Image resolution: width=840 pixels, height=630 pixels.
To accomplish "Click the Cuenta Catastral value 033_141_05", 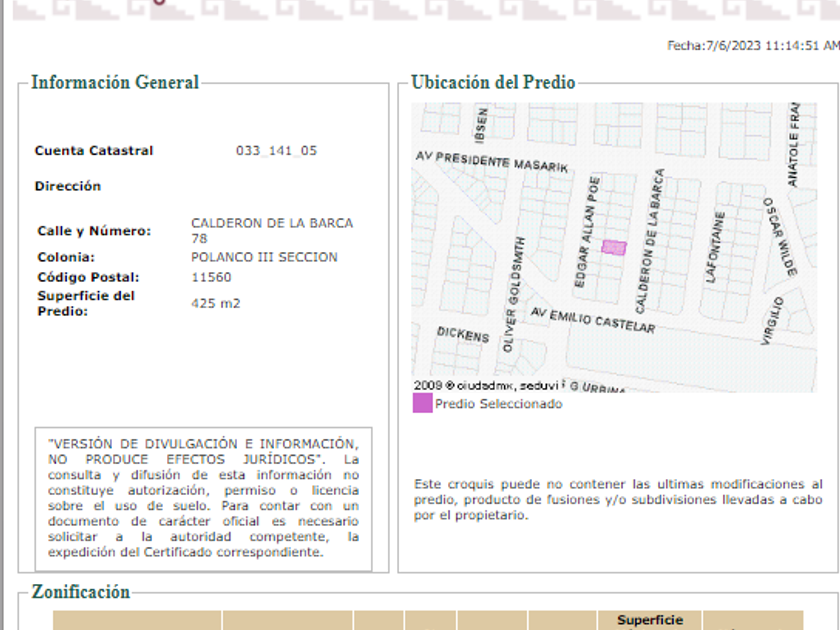I will click(x=276, y=151).
